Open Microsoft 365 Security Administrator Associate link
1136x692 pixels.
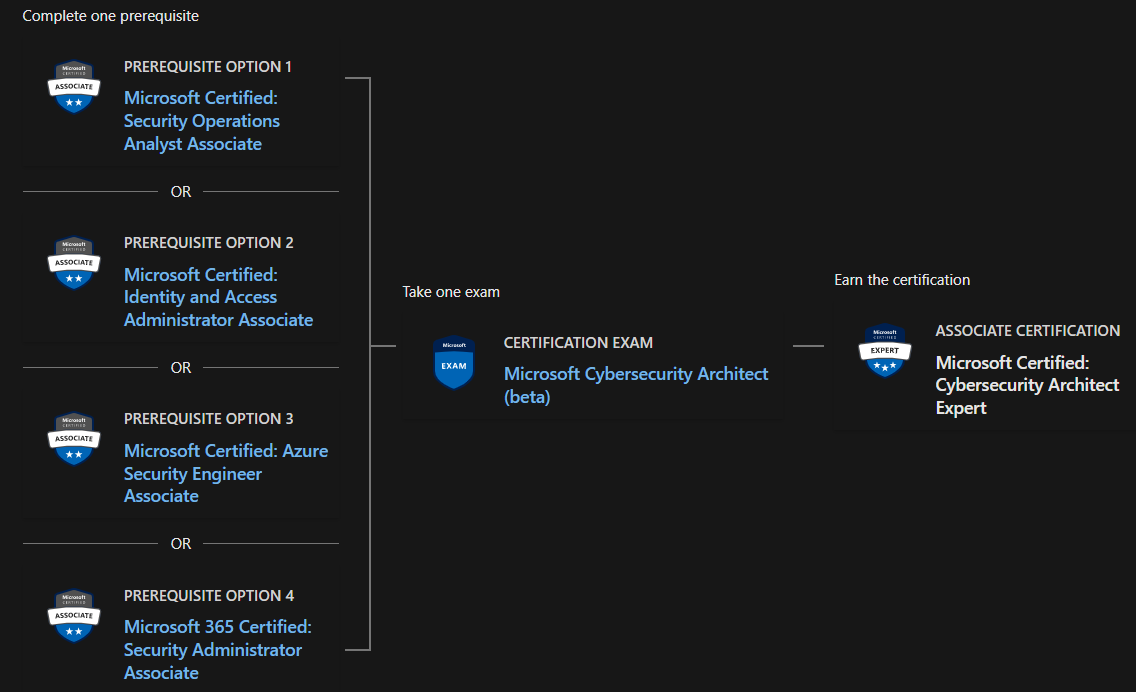(217, 650)
